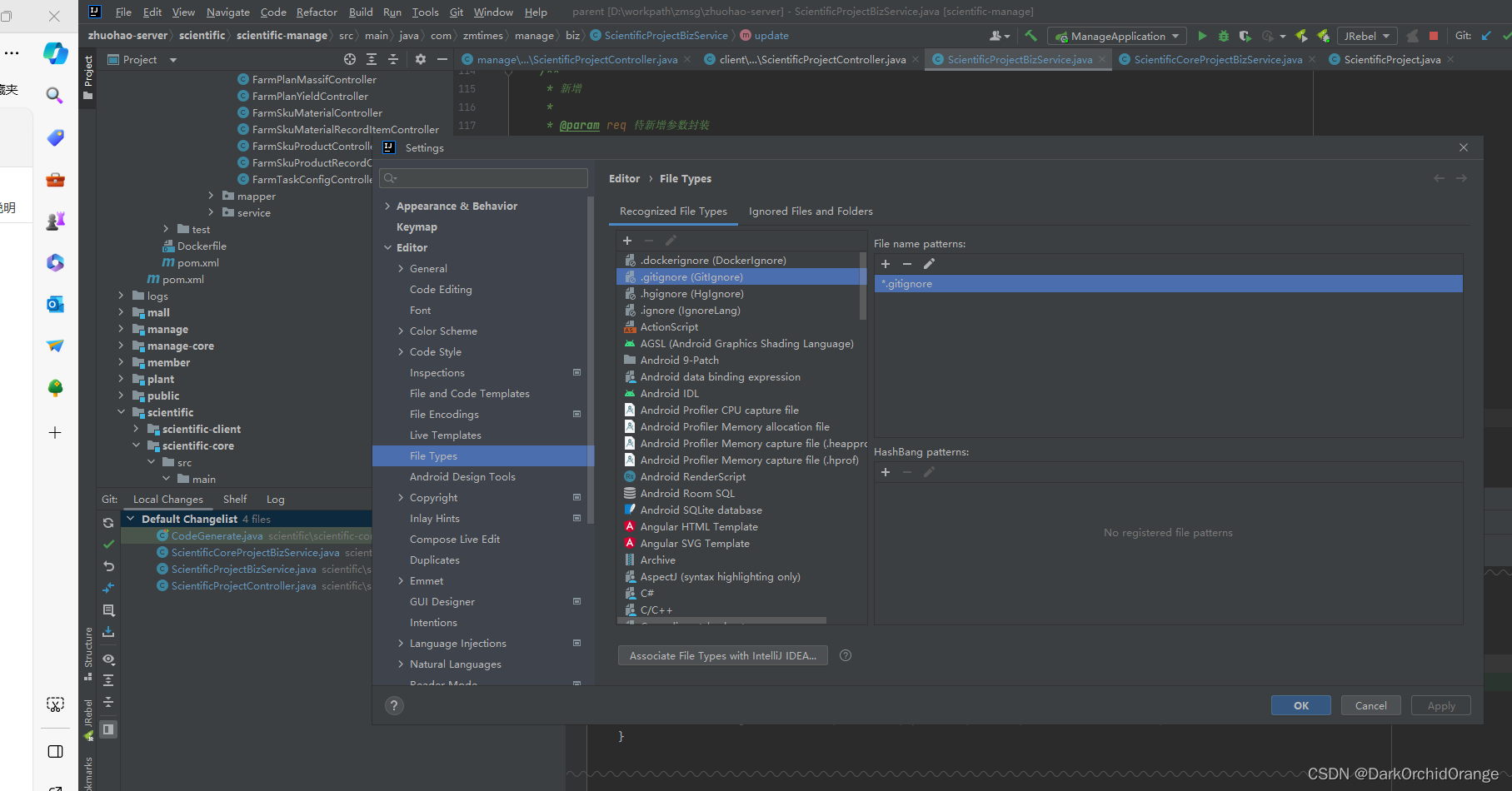Open the Outlook app in sidebar
Screen dimensions: 1512x791
click(55, 304)
